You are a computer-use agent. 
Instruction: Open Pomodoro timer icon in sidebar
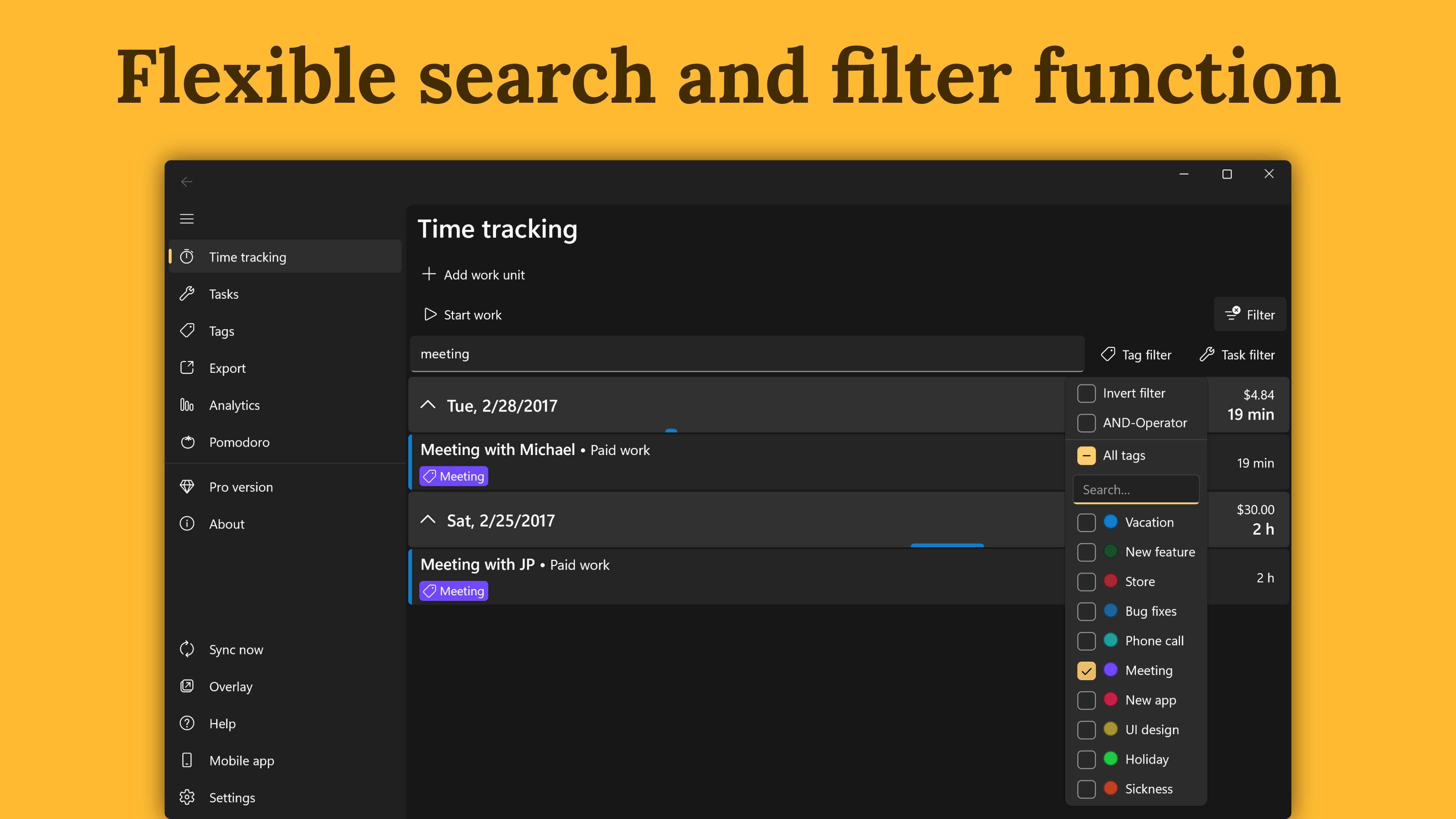(187, 442)
